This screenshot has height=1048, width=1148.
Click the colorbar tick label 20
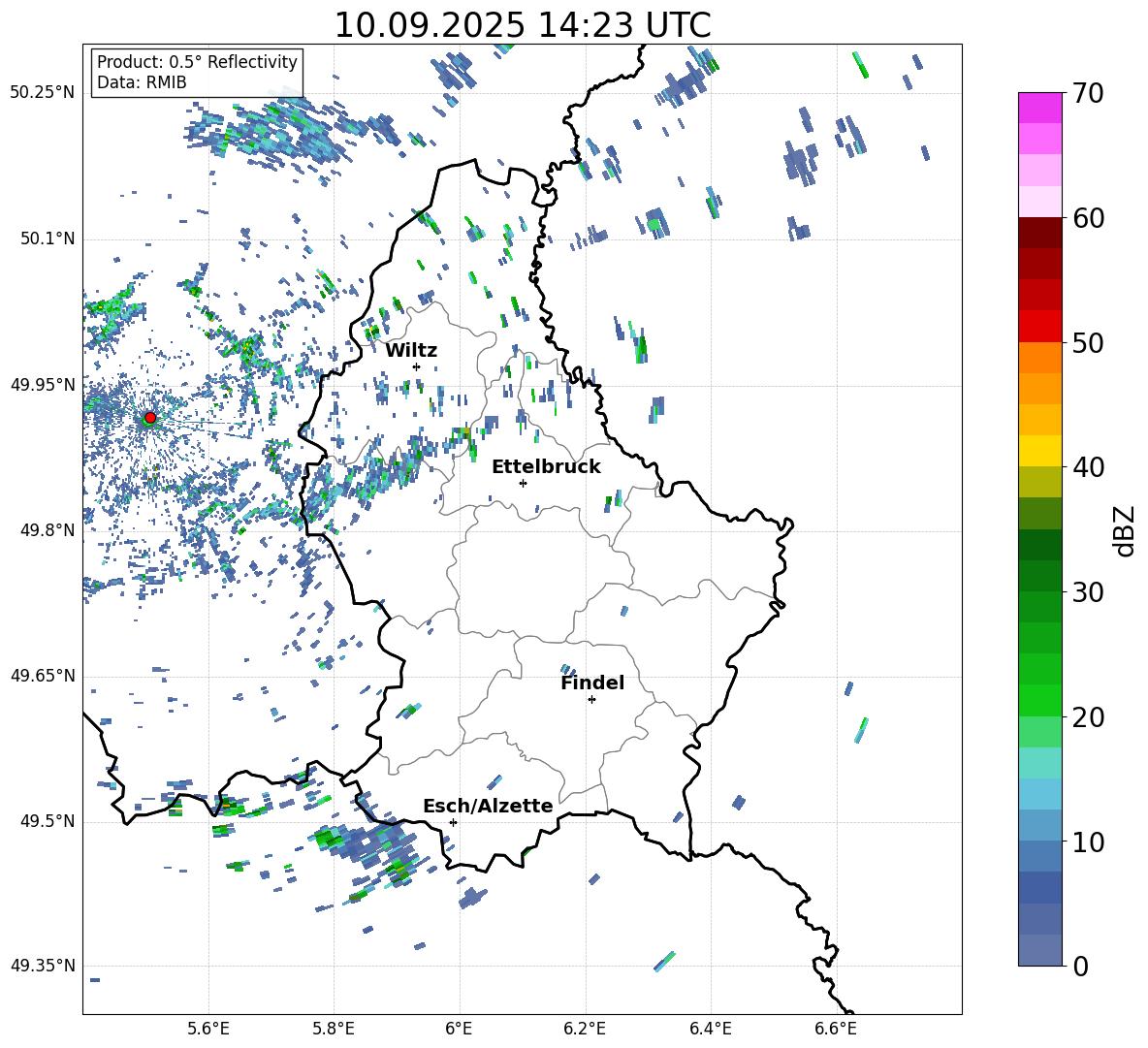pos(1088,717)
